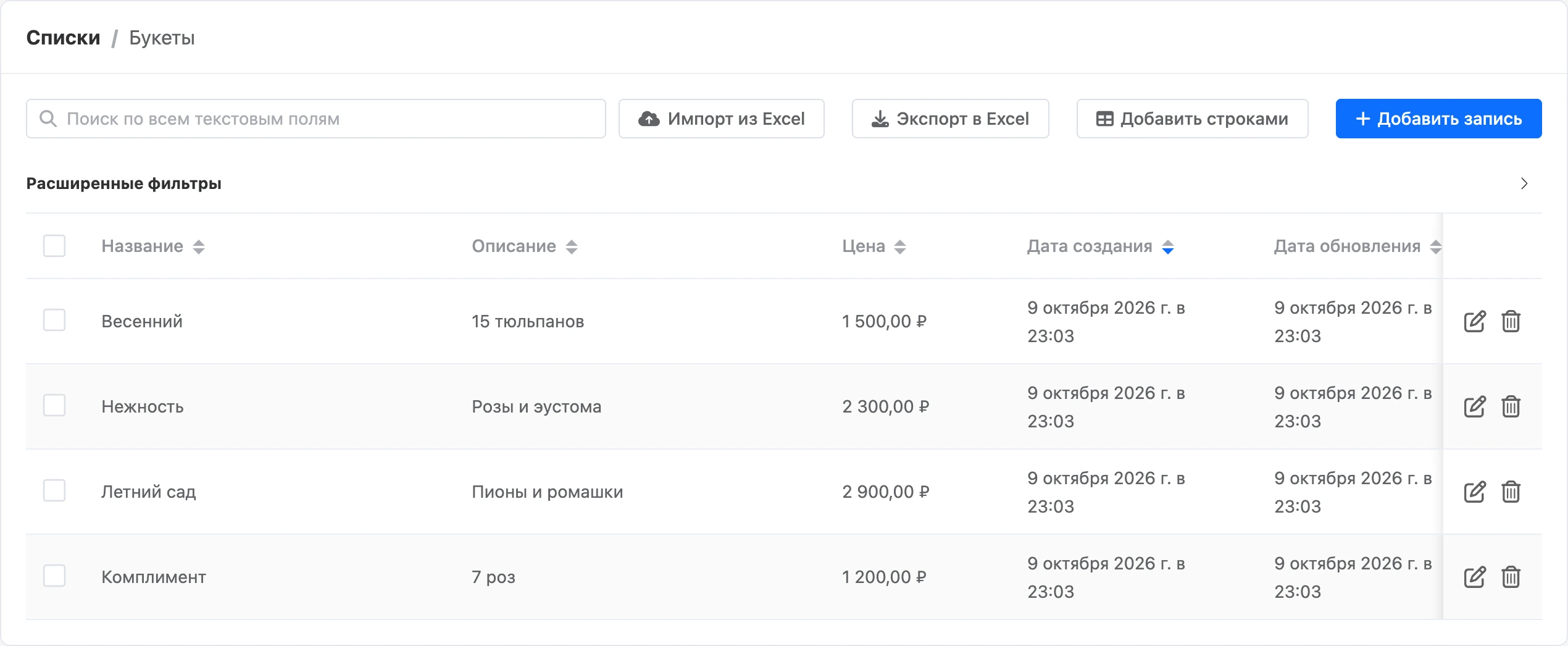Select the 7 роз description cell
Screen dimensions: 1568x646
[x=493, y=577]
